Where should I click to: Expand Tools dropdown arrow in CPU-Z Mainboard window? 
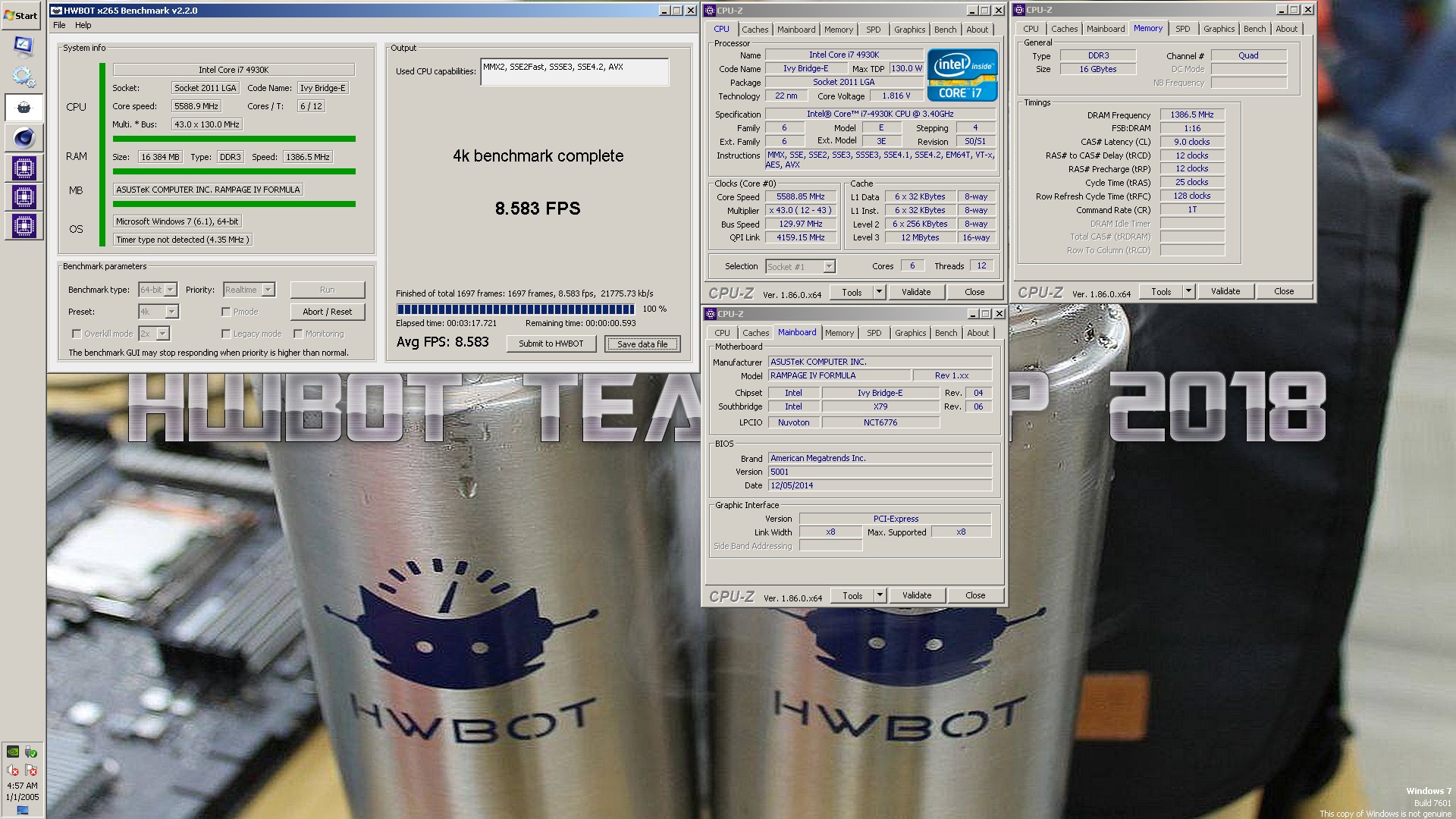[880, 595]
